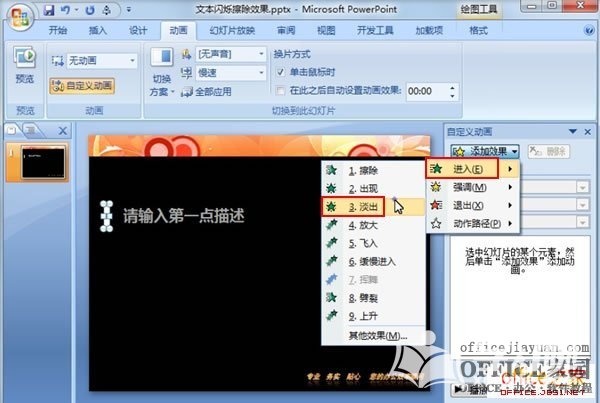Toggle the 单击鼠标时 checkbox

(280, 73)
